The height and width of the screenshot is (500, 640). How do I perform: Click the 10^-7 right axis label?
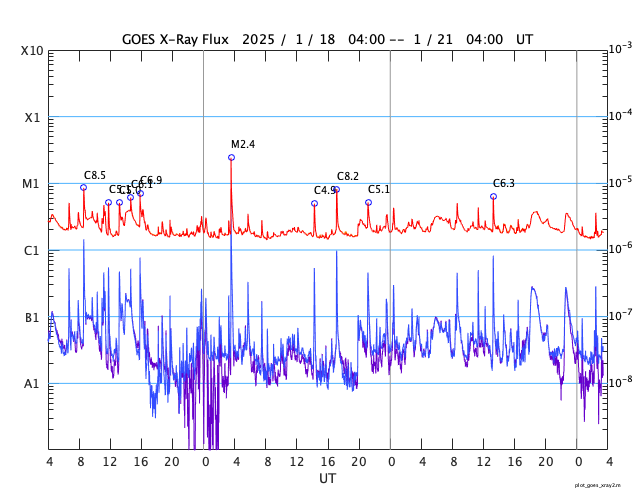(x=620, y=315)
